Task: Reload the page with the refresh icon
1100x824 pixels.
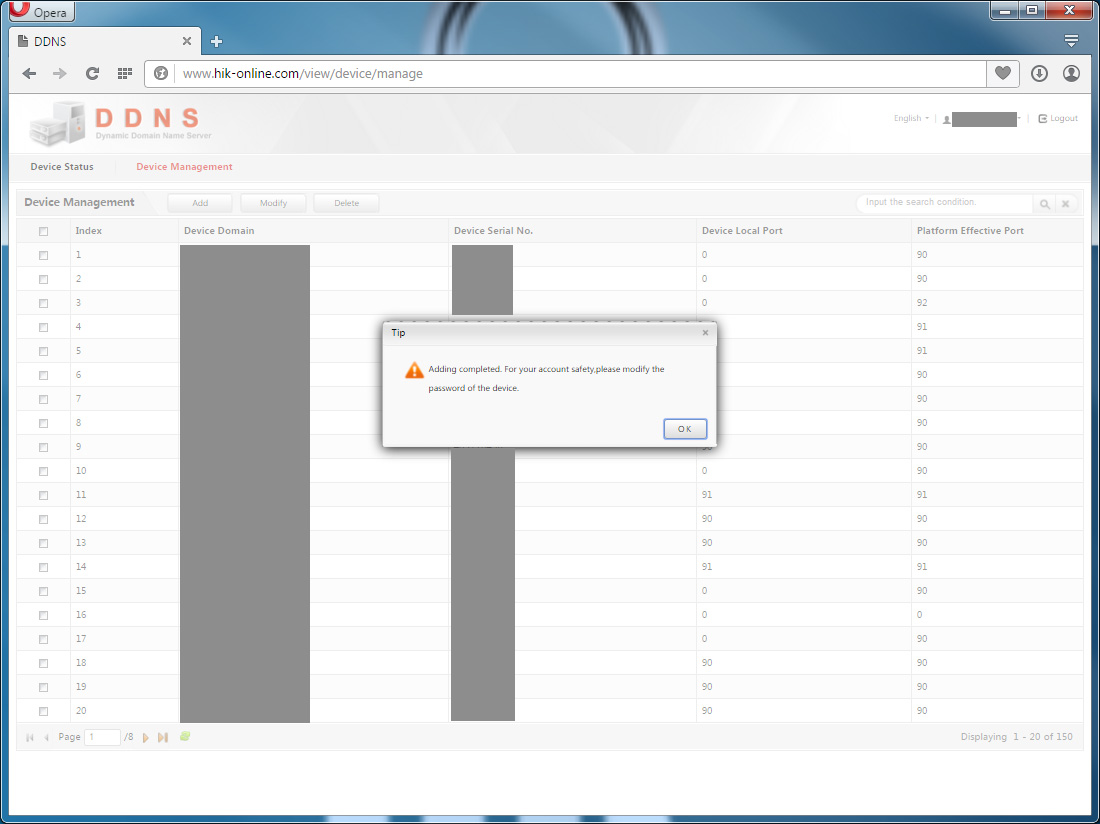Action: tap(92, 74)
